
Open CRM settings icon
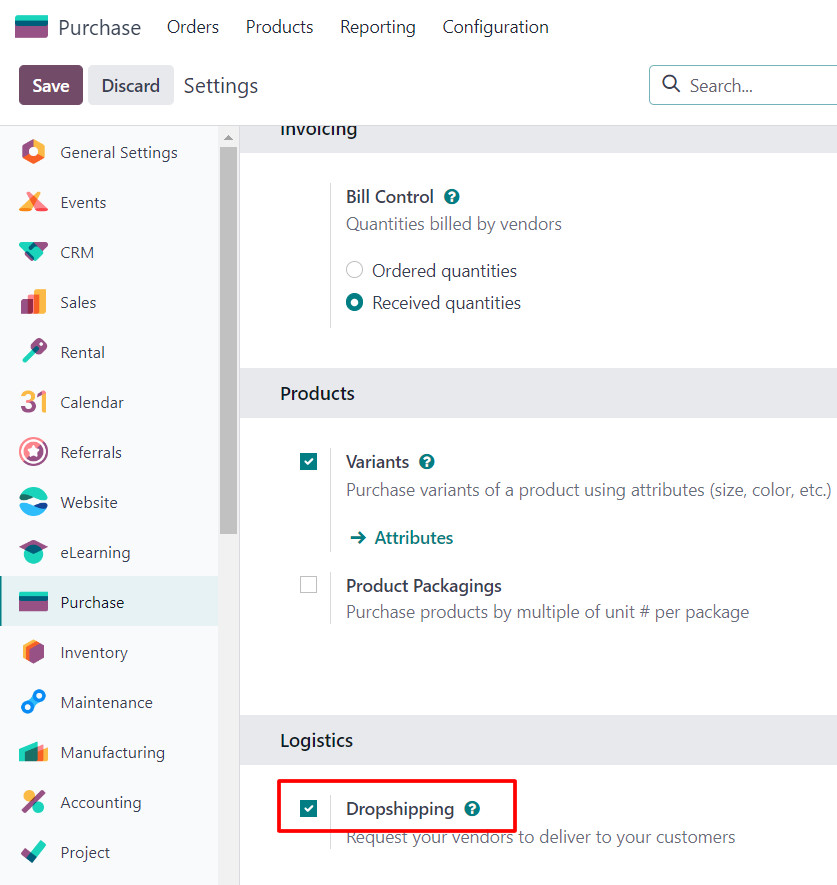click(33, 252)
